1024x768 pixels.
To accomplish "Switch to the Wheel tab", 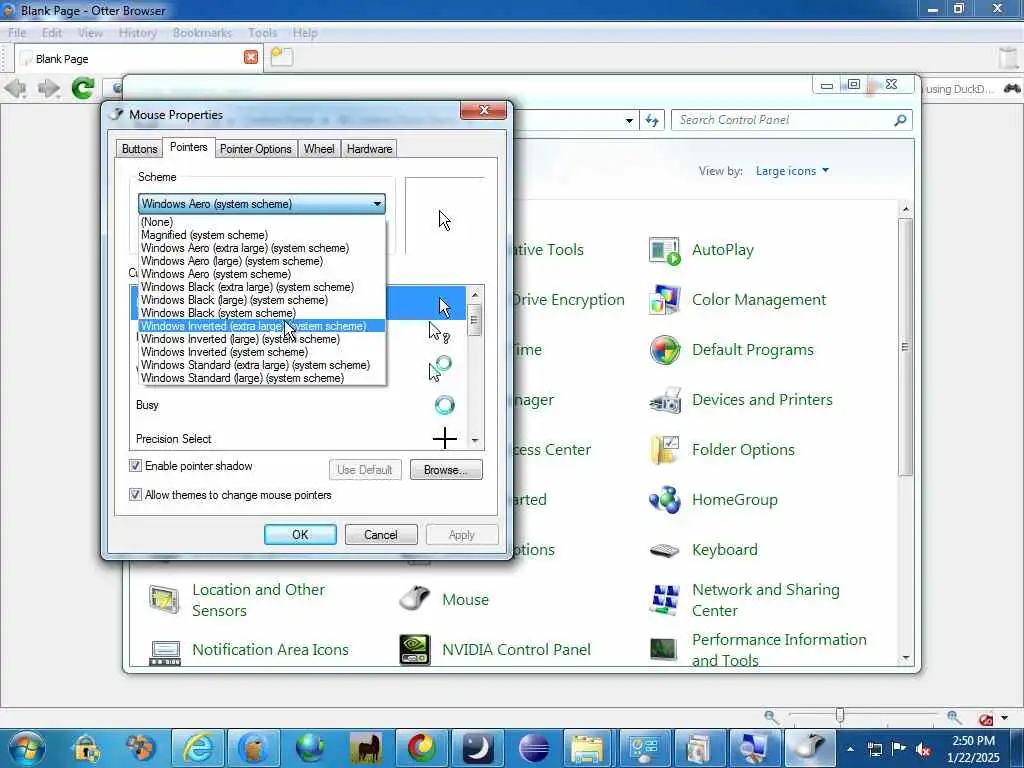I will coord(319,149).
